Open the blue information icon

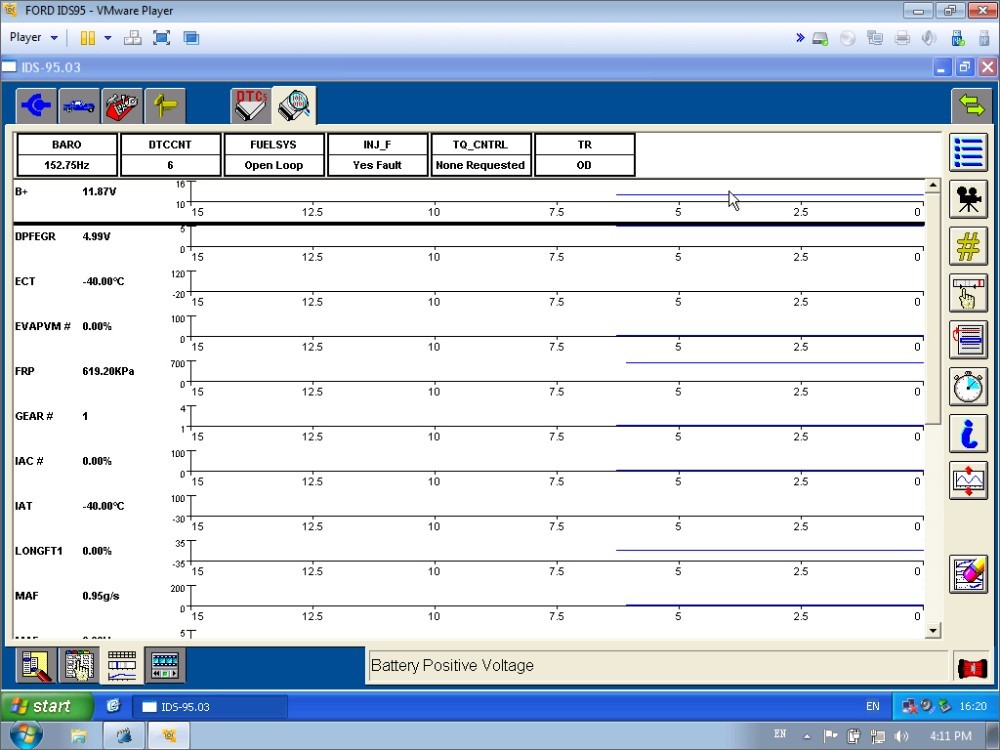(x=968, y=434)
